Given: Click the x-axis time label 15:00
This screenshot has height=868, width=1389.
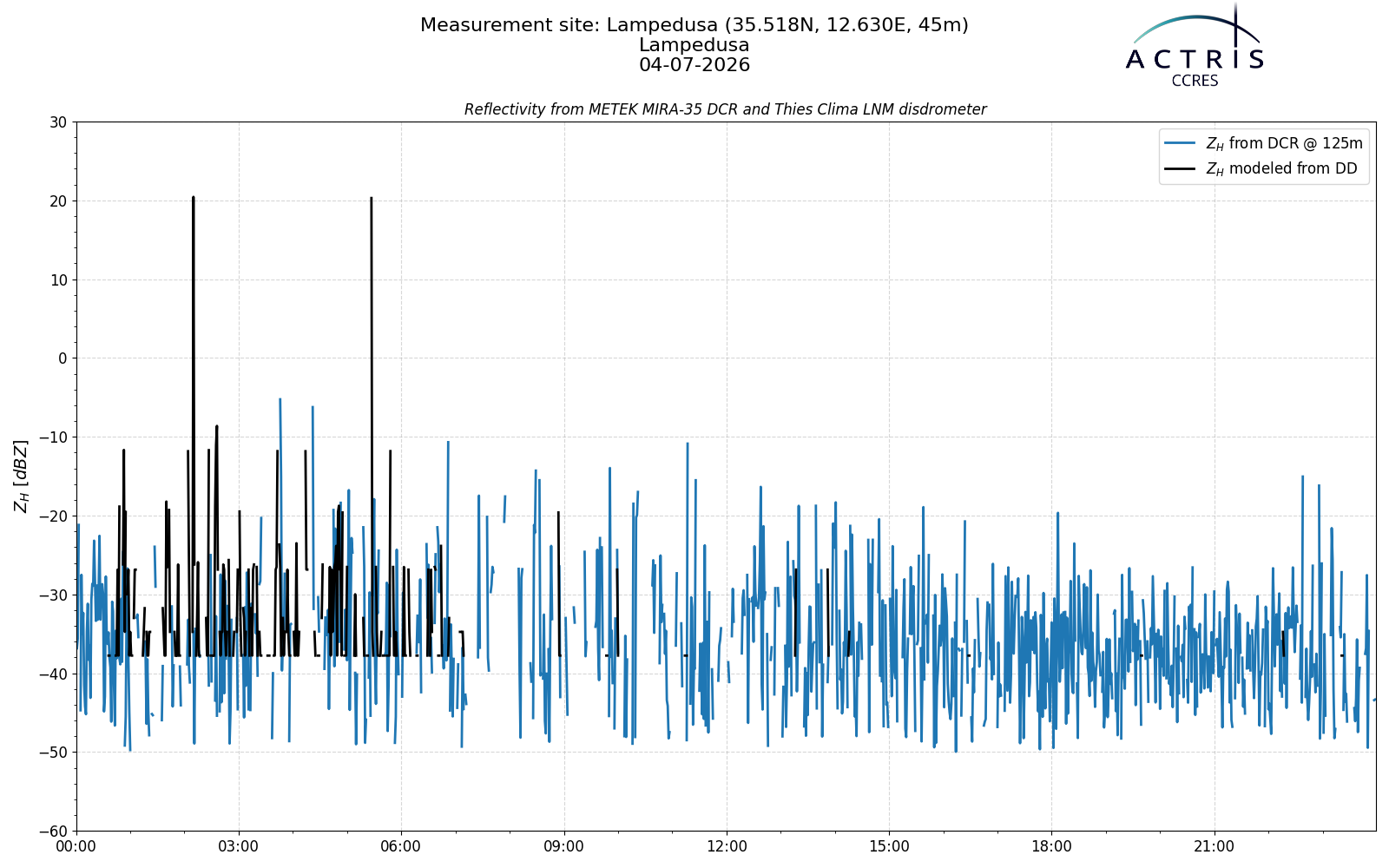Looking at the screenshot, I should [x=889, y=846].
